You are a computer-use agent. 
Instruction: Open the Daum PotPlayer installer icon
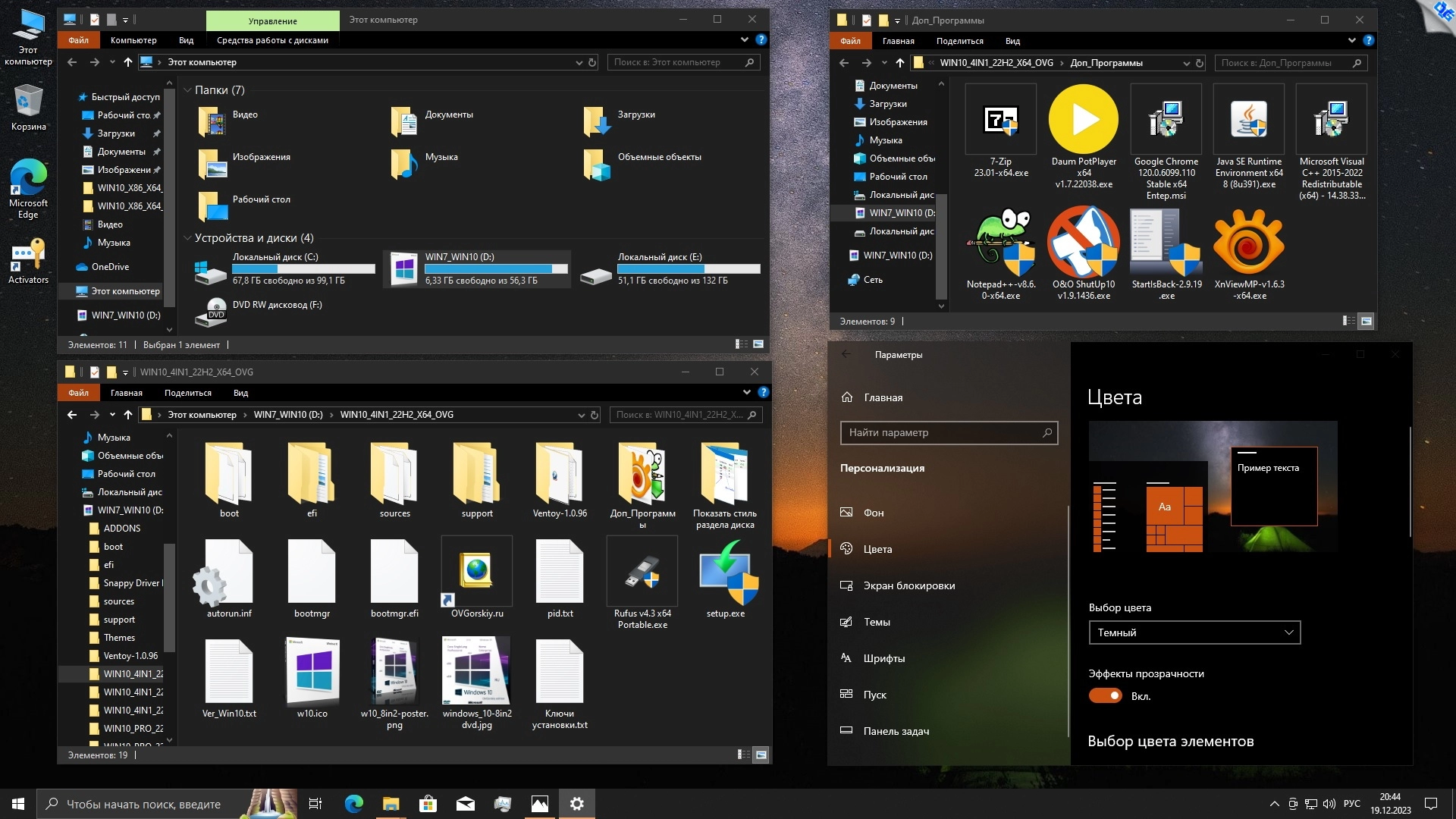(1084, 120)
